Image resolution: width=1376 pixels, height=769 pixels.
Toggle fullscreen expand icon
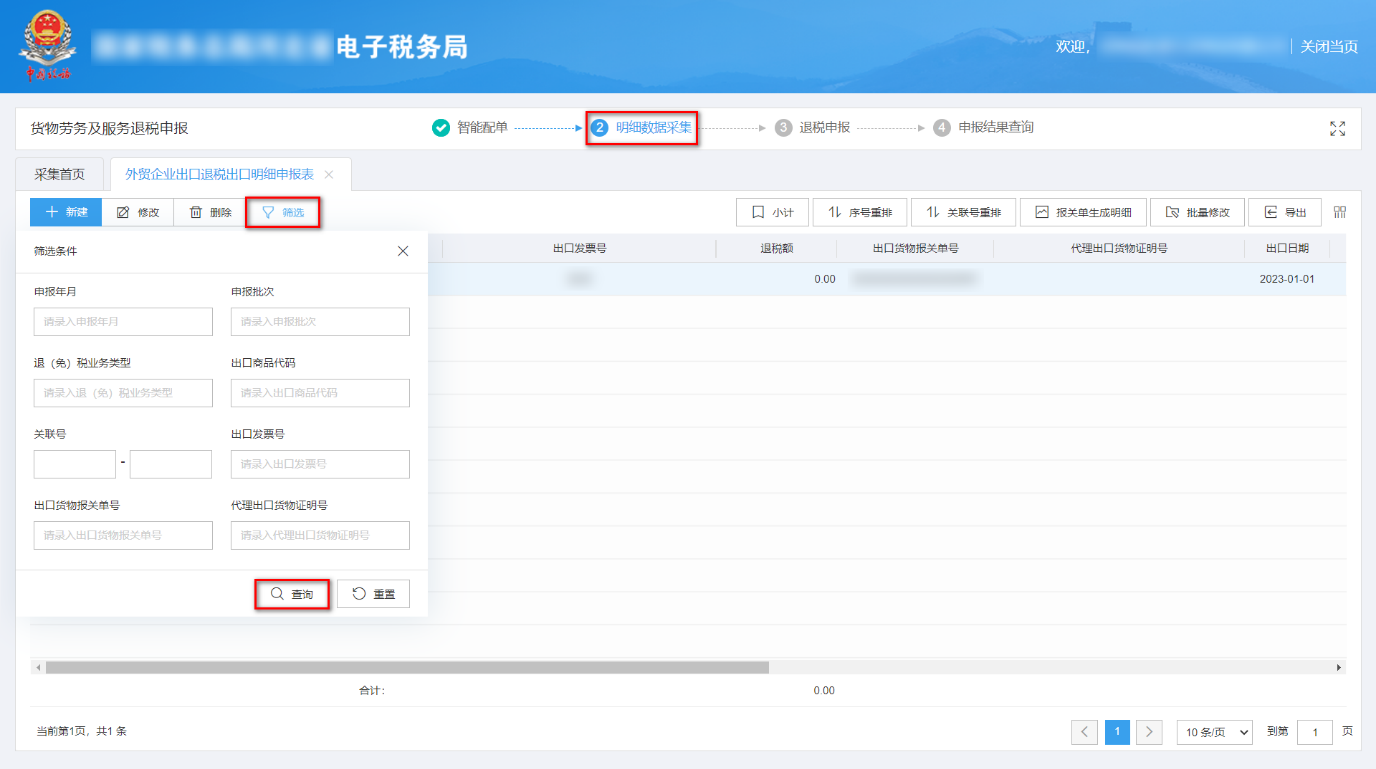coord(1337,129)
